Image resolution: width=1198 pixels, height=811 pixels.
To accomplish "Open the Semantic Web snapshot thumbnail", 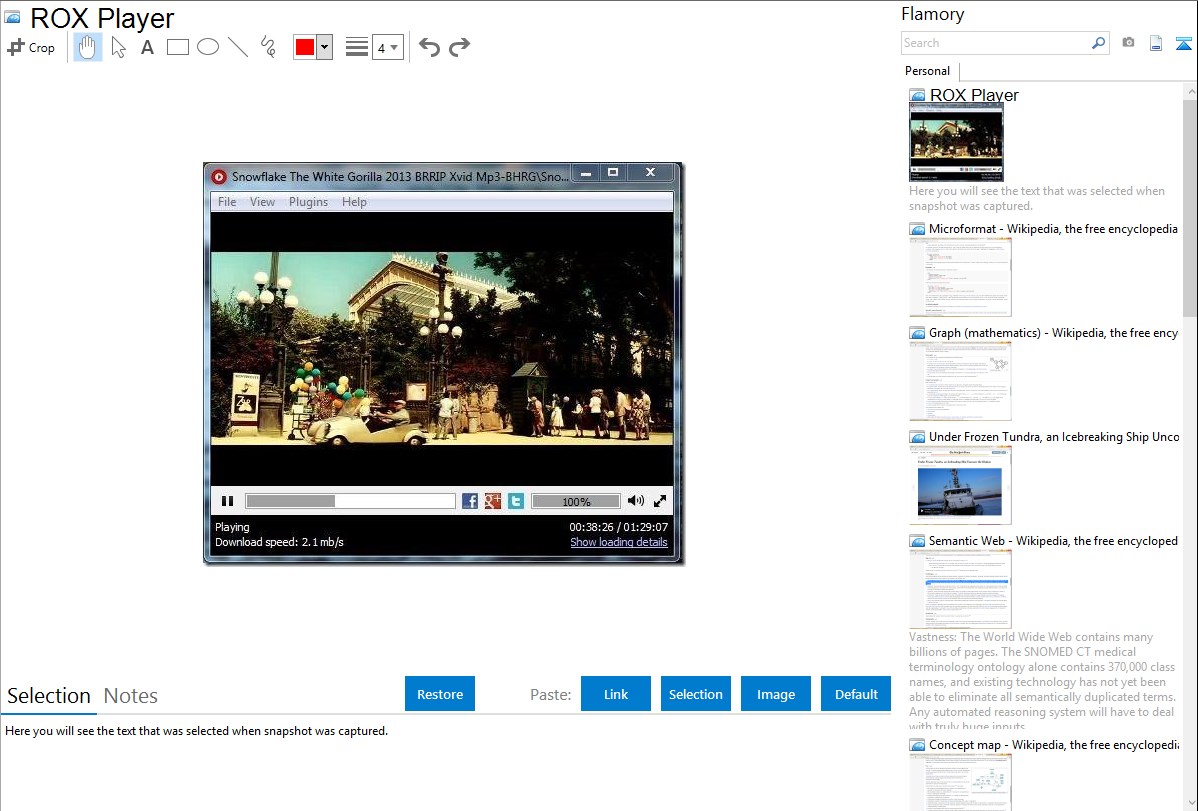I will (960, 589).
